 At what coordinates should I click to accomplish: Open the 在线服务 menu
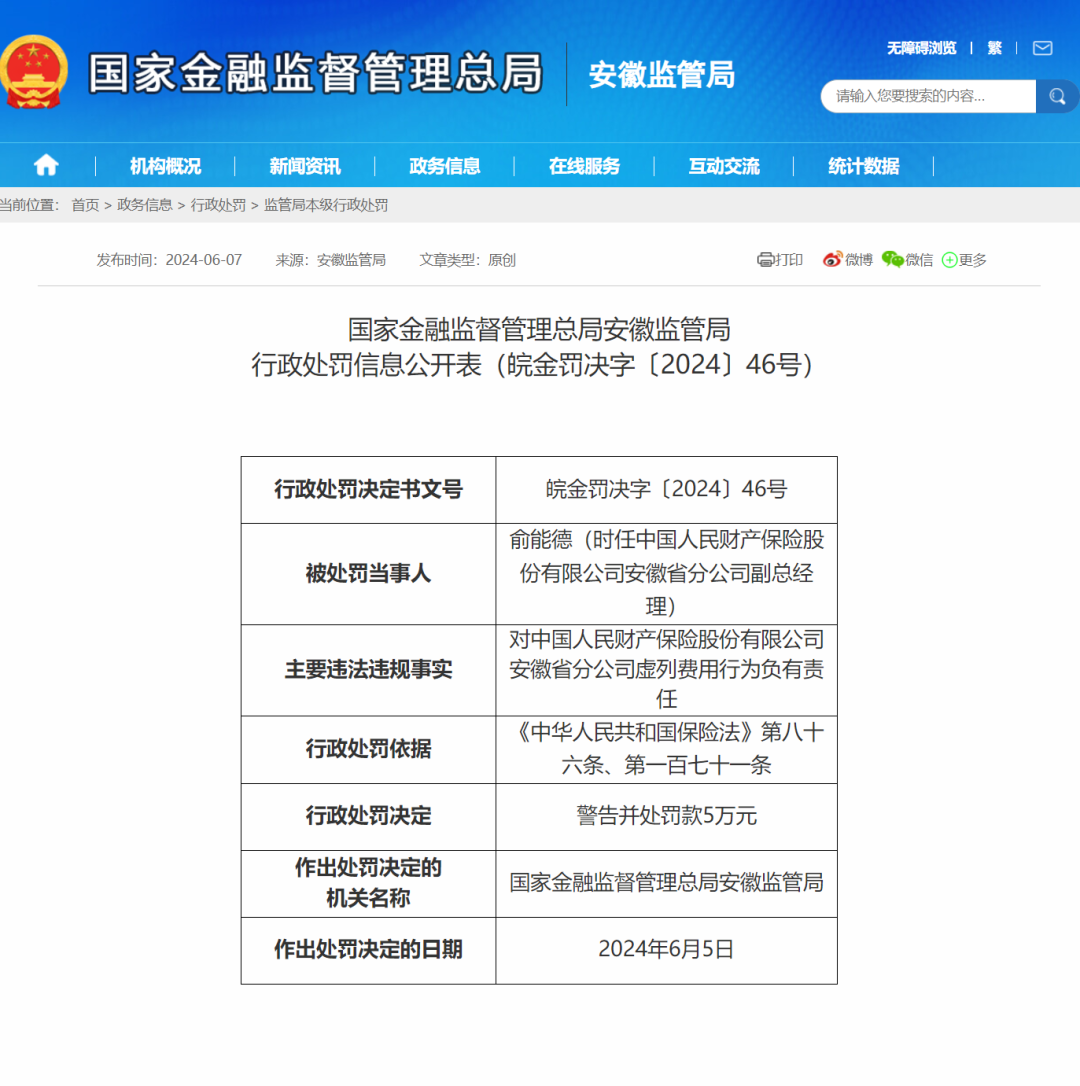pos(584,166)
